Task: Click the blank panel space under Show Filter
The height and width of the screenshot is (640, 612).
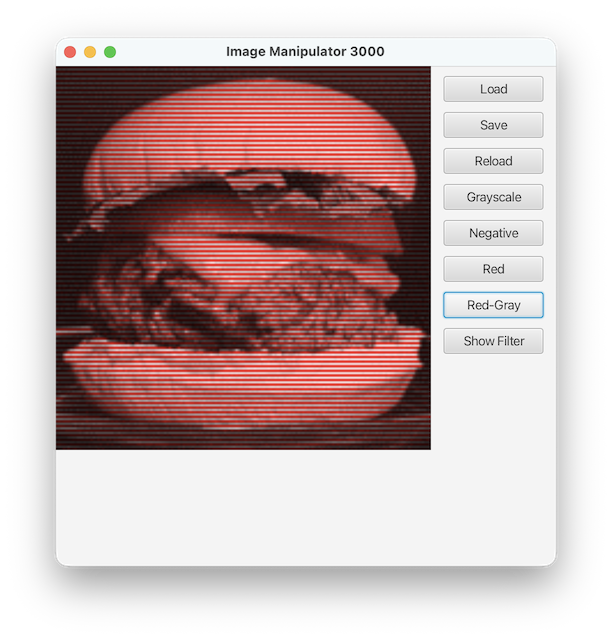Action: click(493, 450)
